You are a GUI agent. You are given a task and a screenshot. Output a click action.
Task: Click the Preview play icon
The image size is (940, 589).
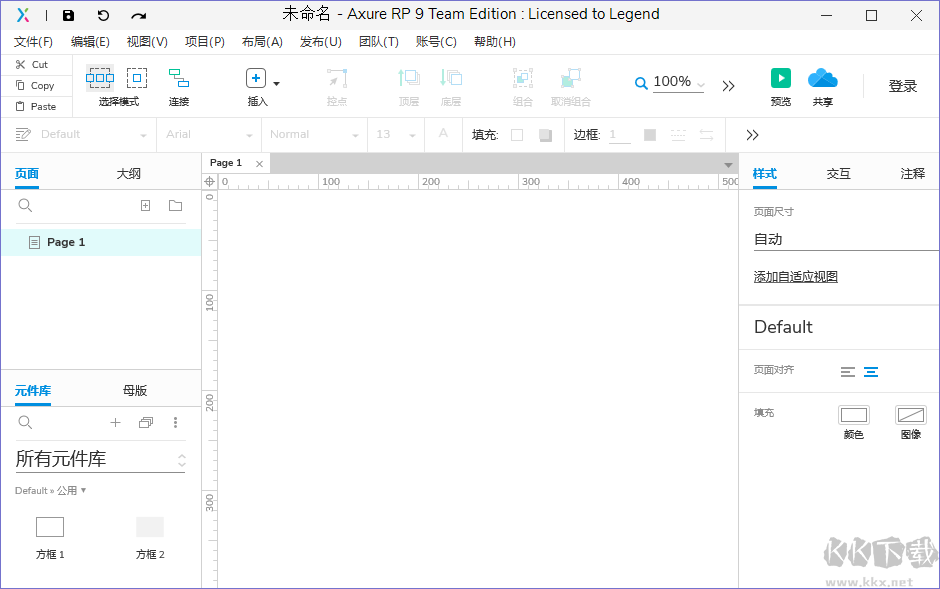pyautogui.click(x=781, y=78)
